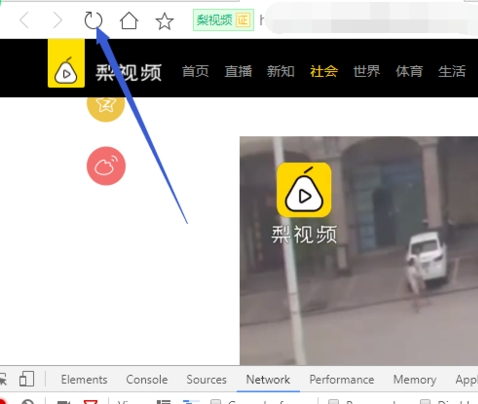Click the street scene video player
Screen dimensions: 478x404
click(359, 250)
